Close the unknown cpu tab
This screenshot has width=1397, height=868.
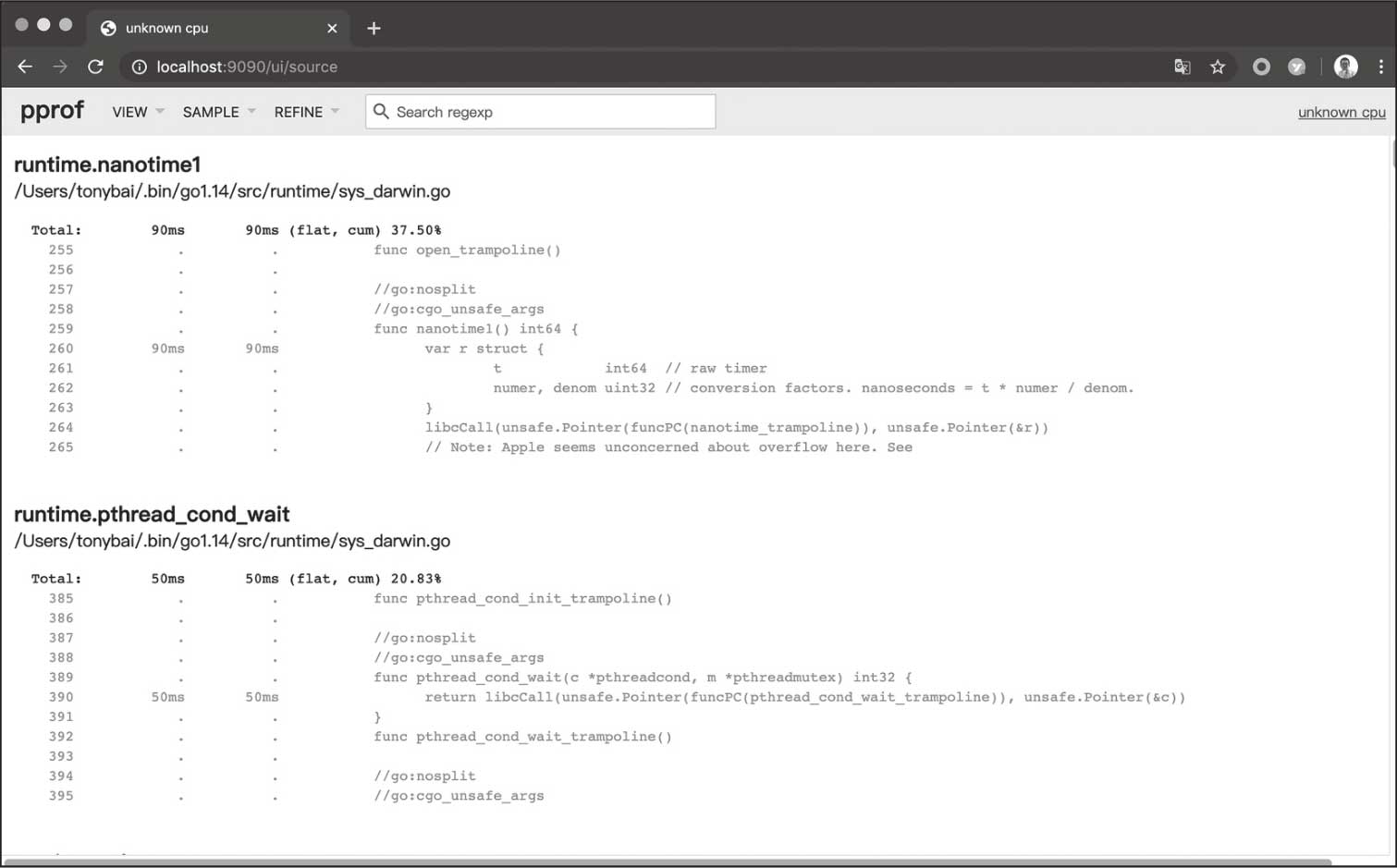(332, 28)
